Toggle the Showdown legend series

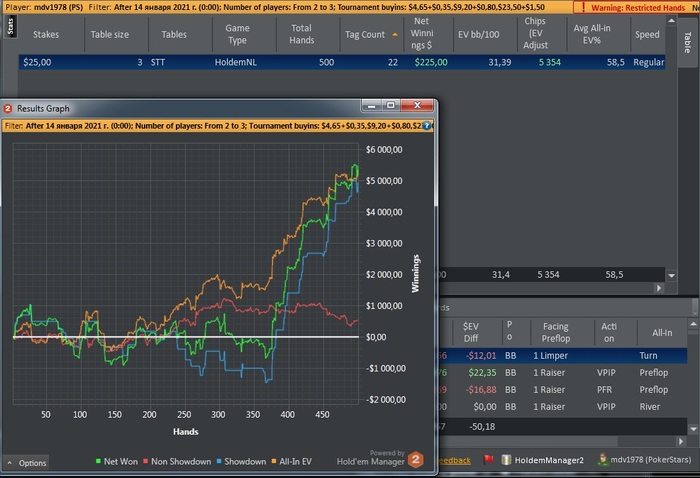click(x=241, y=461)
